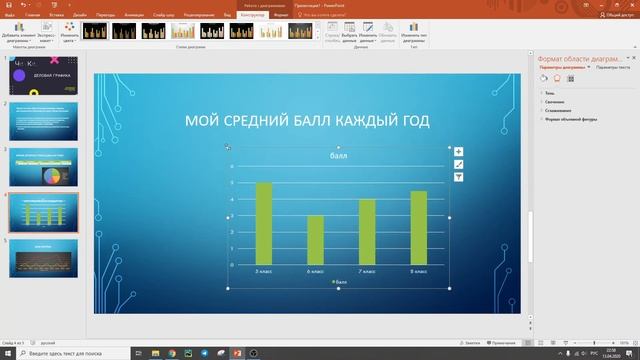This screenshot has height=360, width=640.
Task: Click the chart title 'балл'
Action: pyautogui.click(x=338, y=156)
